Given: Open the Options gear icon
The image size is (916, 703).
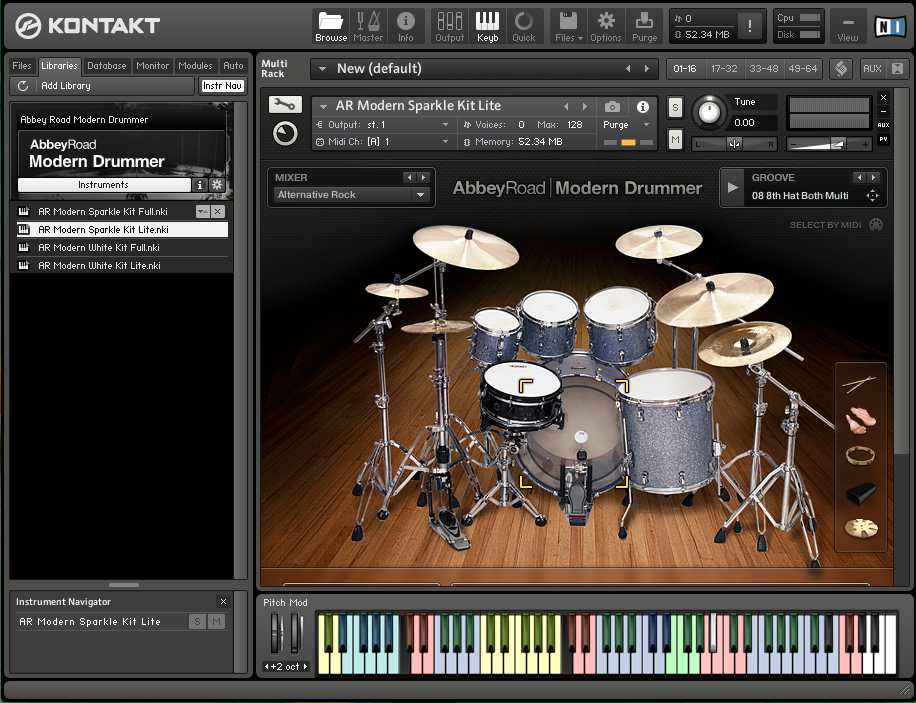Looking at the screenshot, I should coord(606,27).
